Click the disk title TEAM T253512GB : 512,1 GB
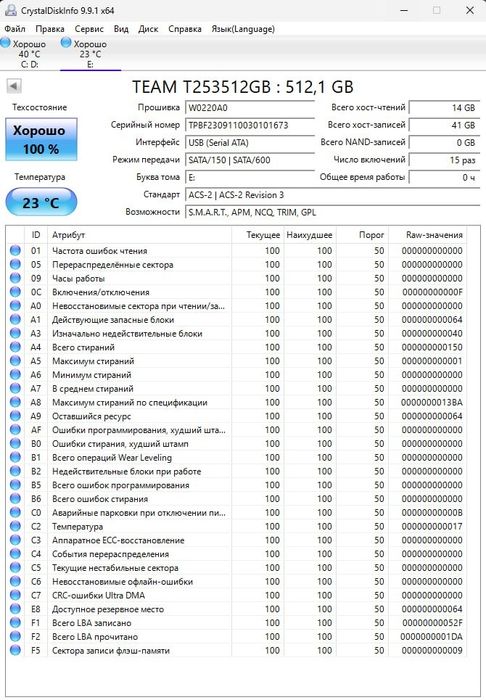486x700 pixels. tap(243, 87)
